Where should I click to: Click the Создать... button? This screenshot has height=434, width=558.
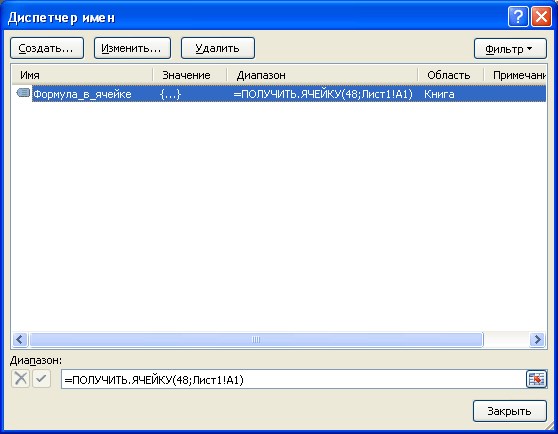[x=47, y=48]
